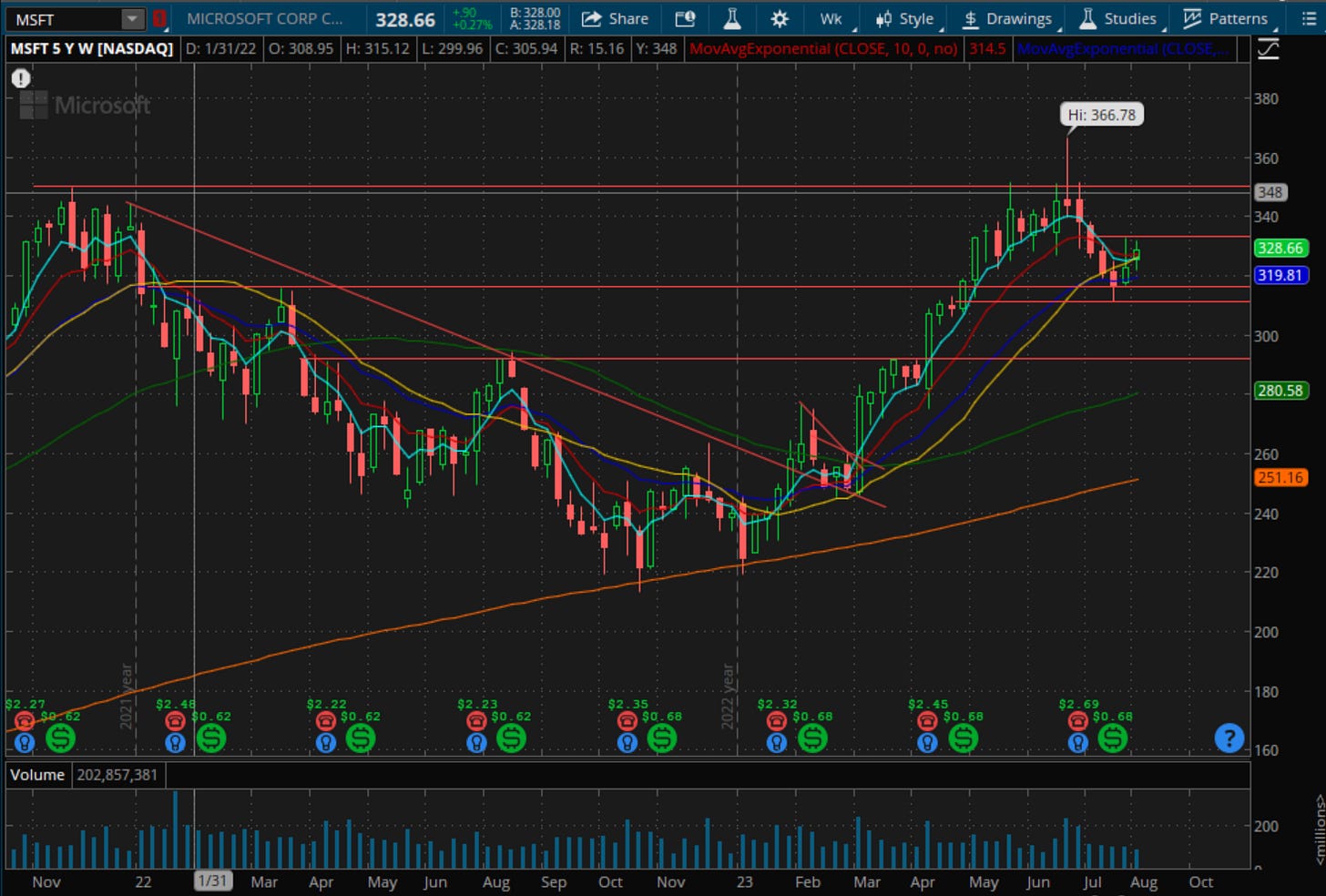This screenshot has height=896, width=1326.
Task: Click the earnings phone icon under $2.27
Action: click(25, 721)
